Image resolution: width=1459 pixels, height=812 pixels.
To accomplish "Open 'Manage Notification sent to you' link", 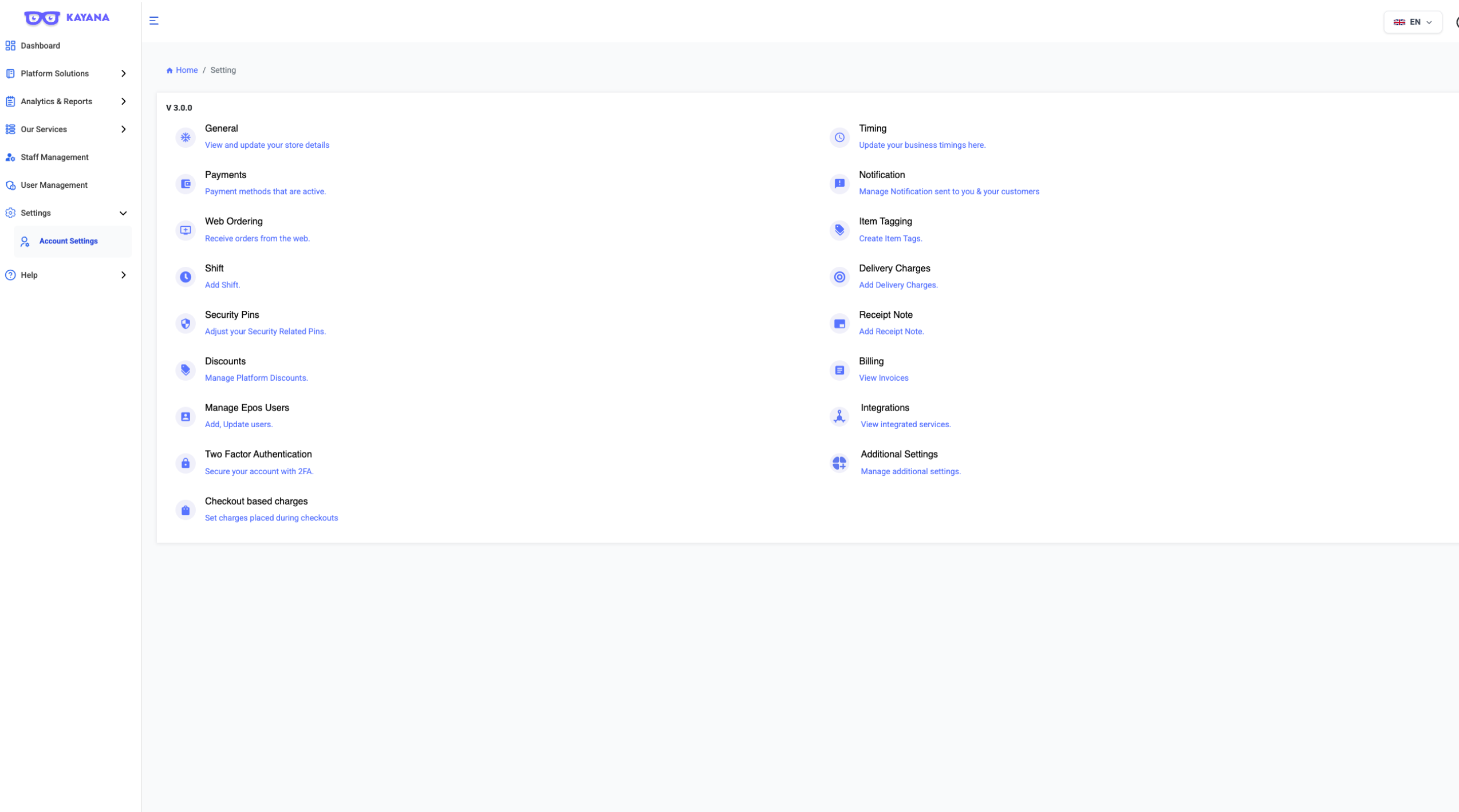I will [949, 191].
